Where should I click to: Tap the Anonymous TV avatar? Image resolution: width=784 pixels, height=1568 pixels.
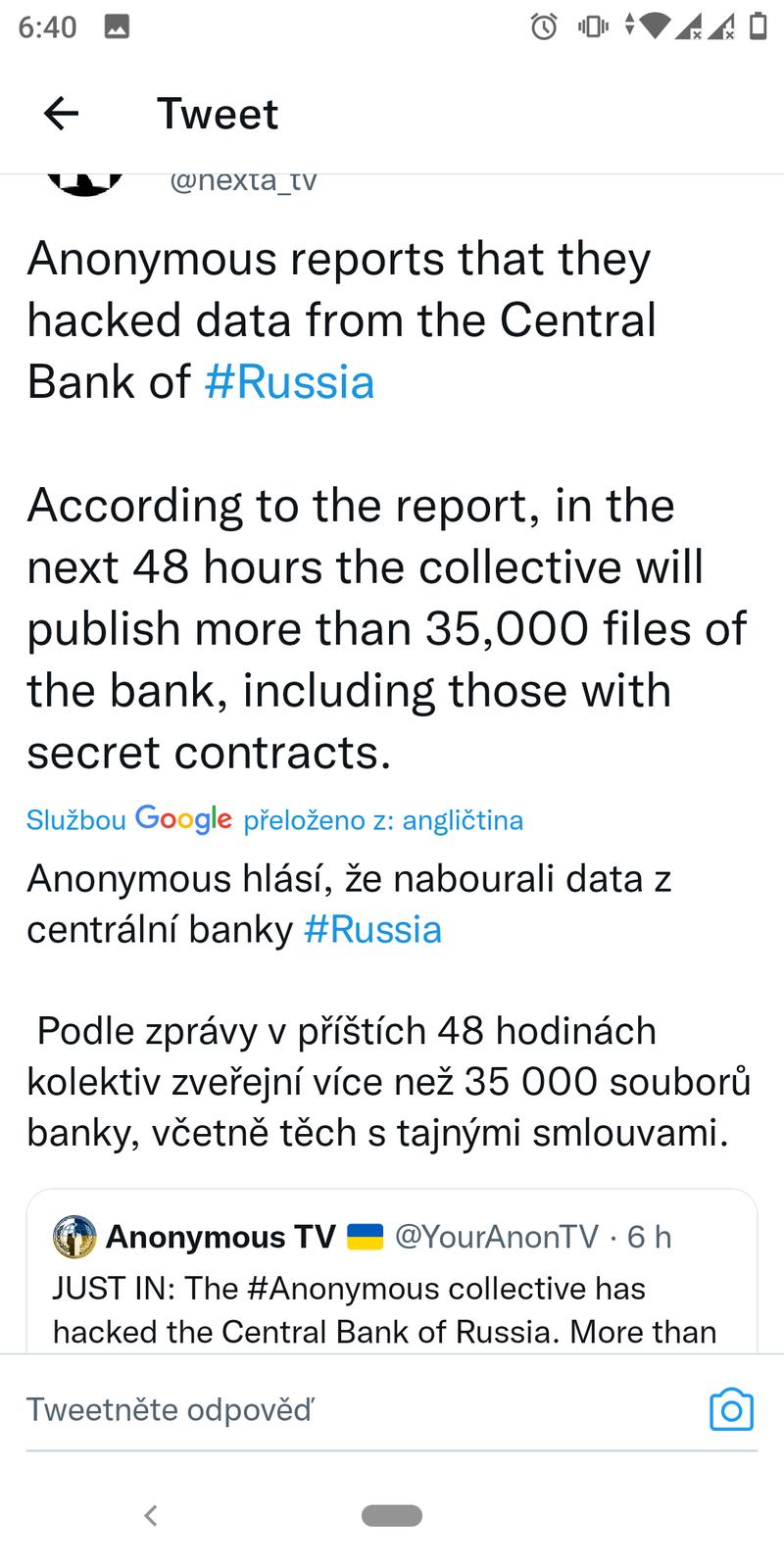pos(74,1237)
